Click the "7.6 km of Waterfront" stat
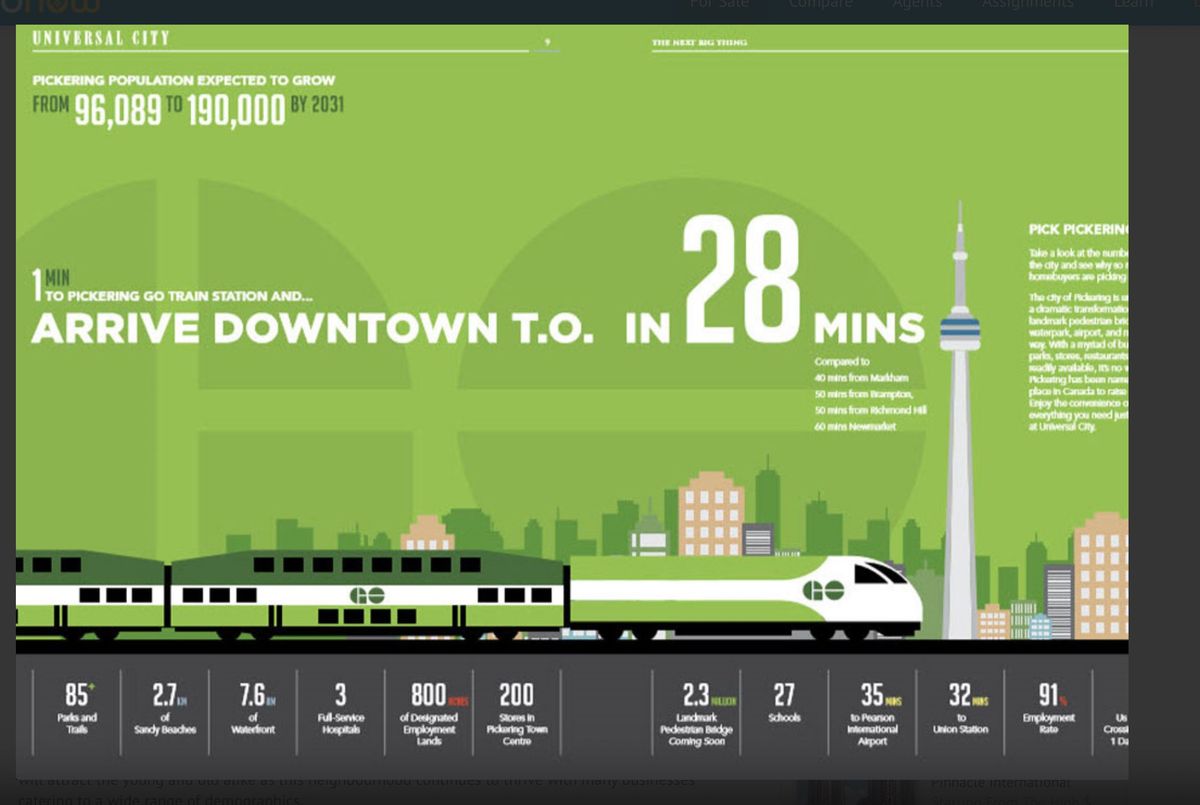 253,709
